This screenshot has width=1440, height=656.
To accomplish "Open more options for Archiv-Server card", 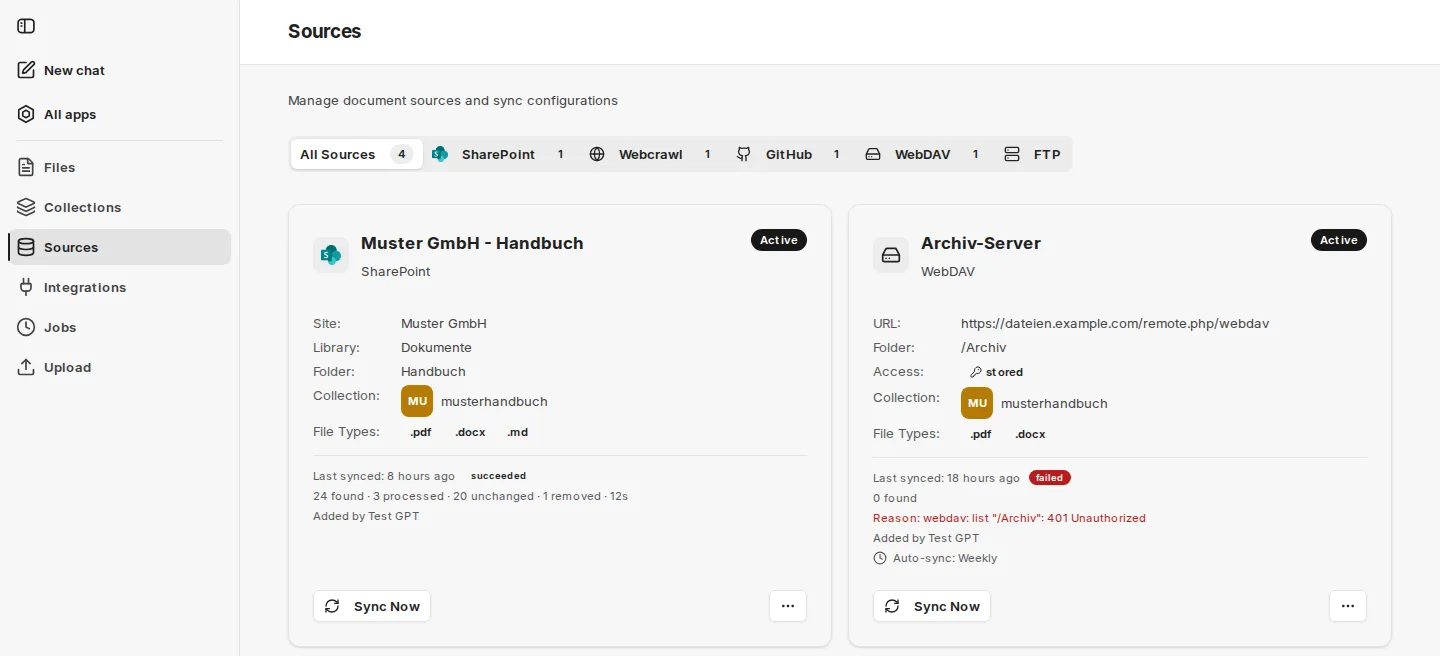I will point(1348,606).
